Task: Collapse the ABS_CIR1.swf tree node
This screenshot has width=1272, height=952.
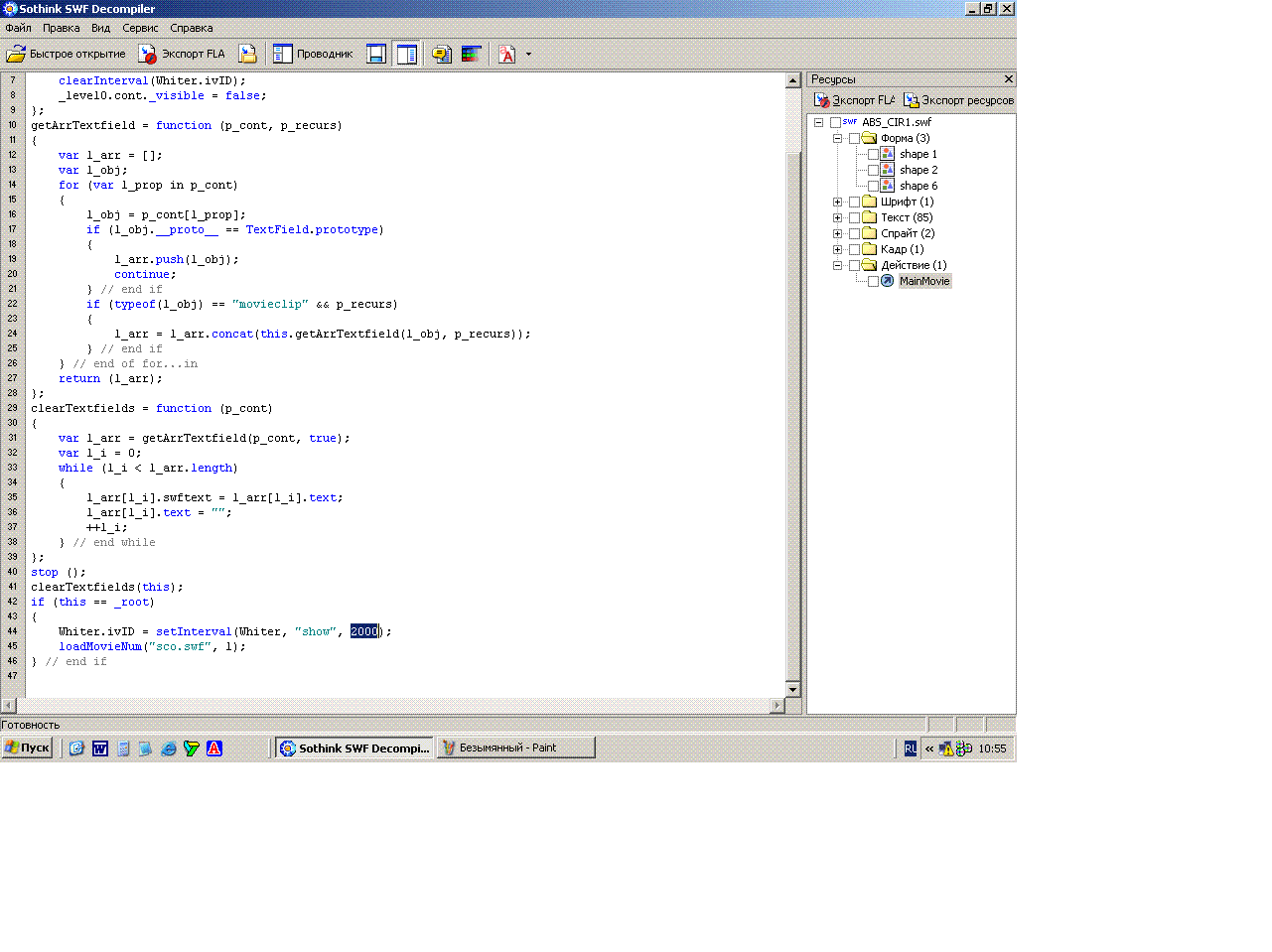Action: (818, 122)
